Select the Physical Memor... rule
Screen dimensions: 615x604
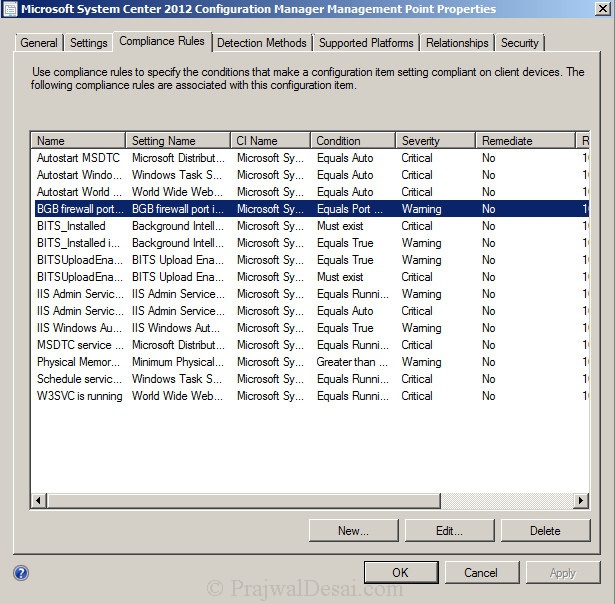(x=310, y=362)
